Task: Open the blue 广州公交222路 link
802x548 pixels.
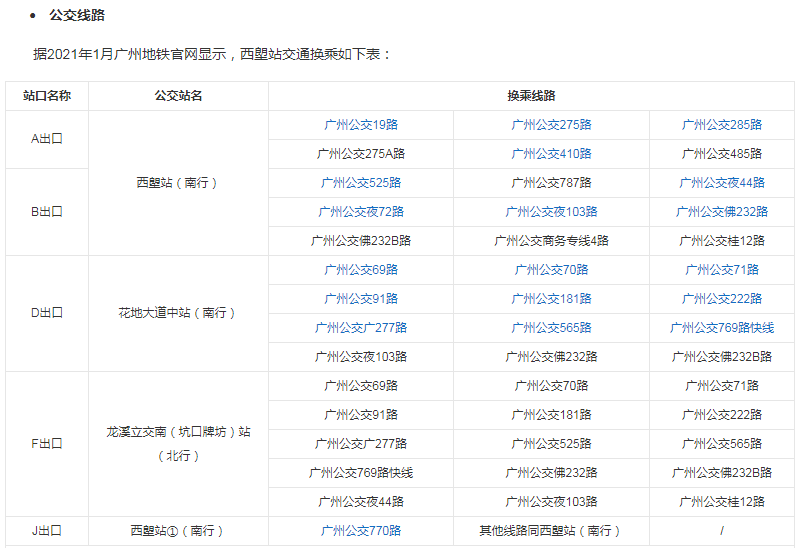Action: (721, 299)
